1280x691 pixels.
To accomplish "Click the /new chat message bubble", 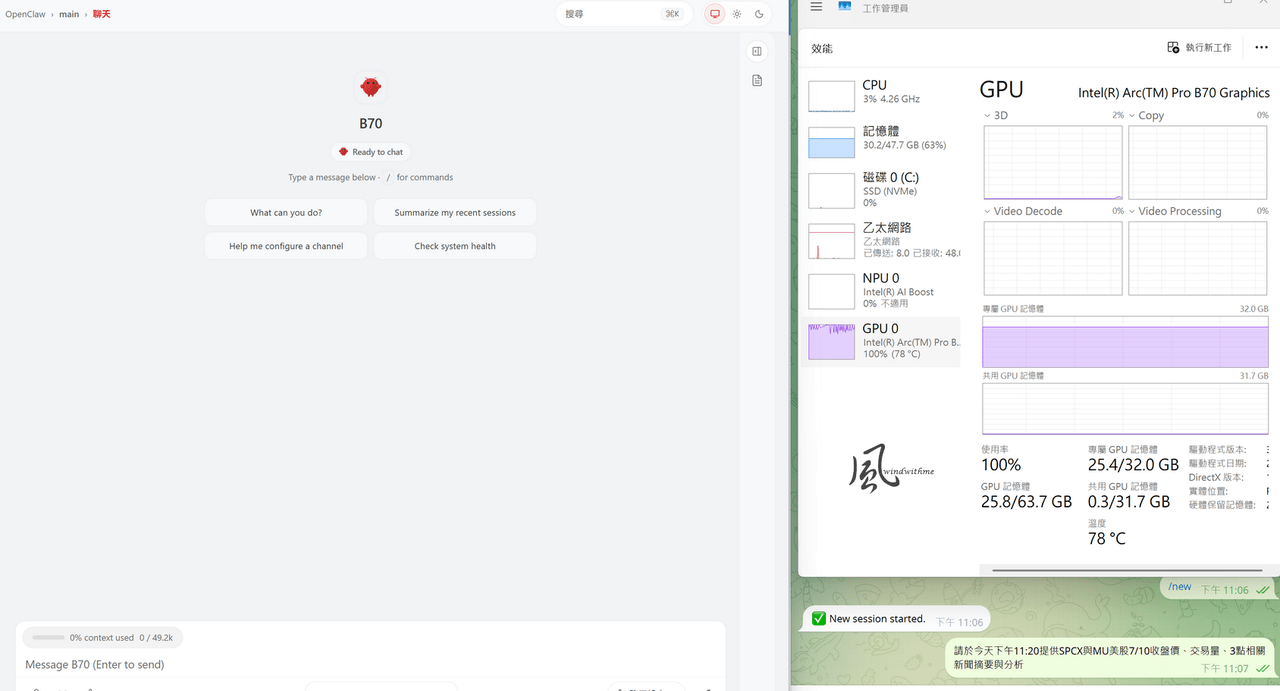I will tap(1216, 589).
